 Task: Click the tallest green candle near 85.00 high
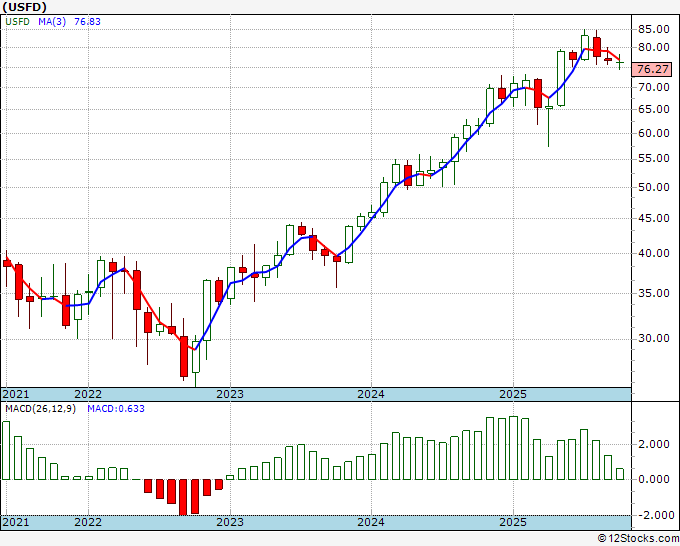(x=585, y=47)
